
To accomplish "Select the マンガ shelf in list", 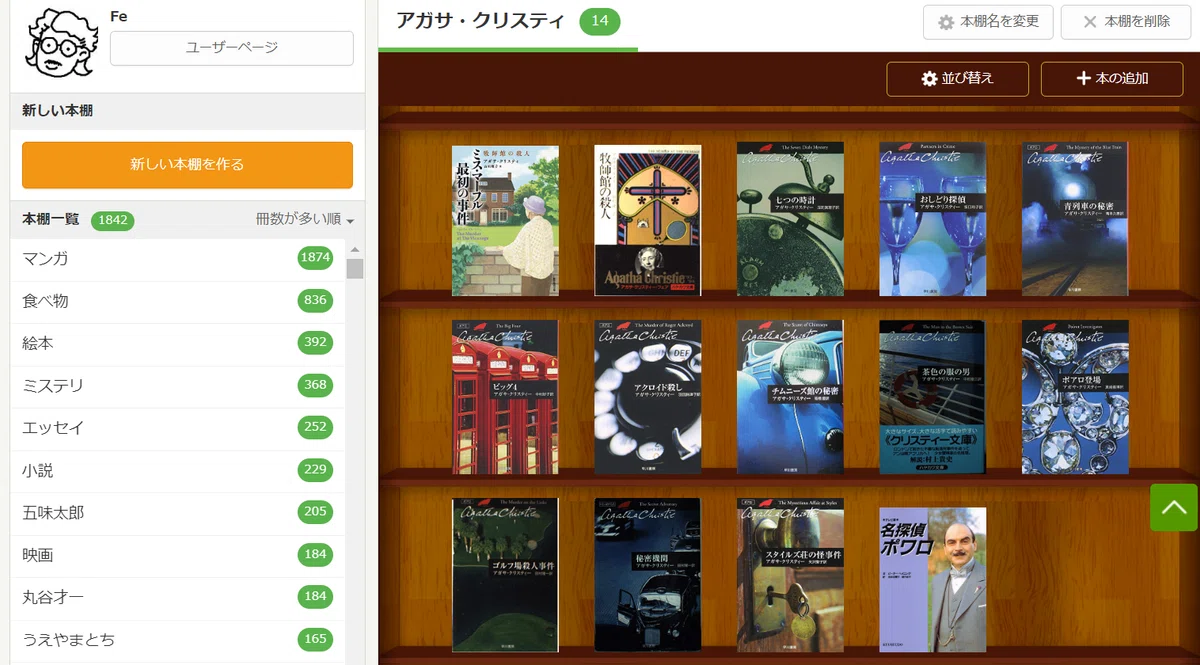I will click(x=177, y=258).
